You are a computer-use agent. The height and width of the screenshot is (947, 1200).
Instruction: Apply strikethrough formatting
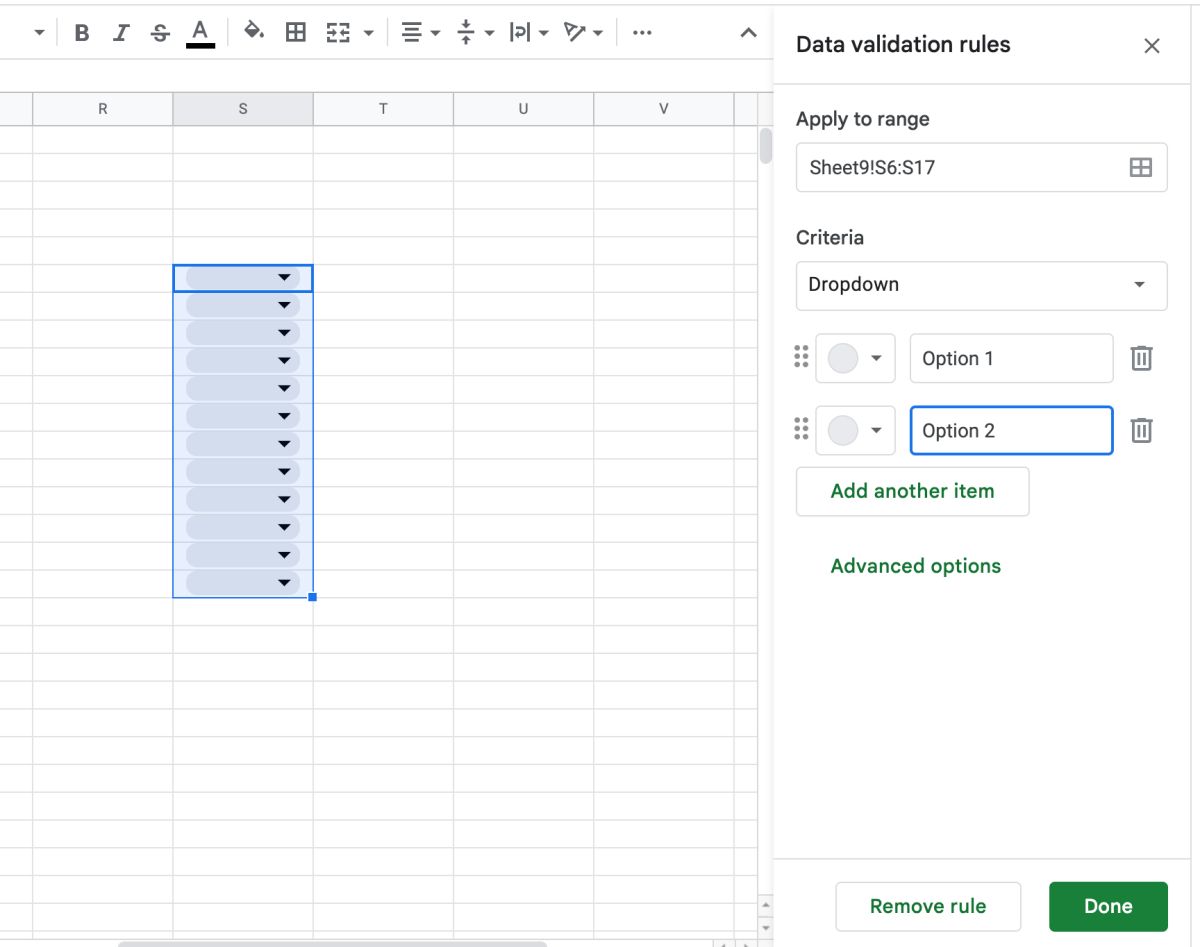coord(160,33)
